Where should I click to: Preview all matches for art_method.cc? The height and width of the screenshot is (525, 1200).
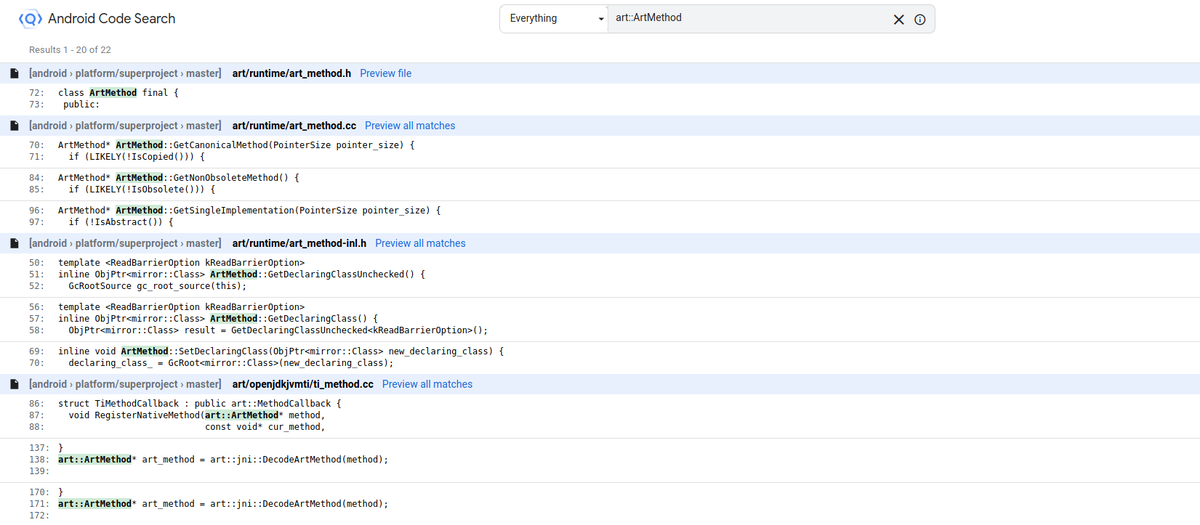click(410, 126)
